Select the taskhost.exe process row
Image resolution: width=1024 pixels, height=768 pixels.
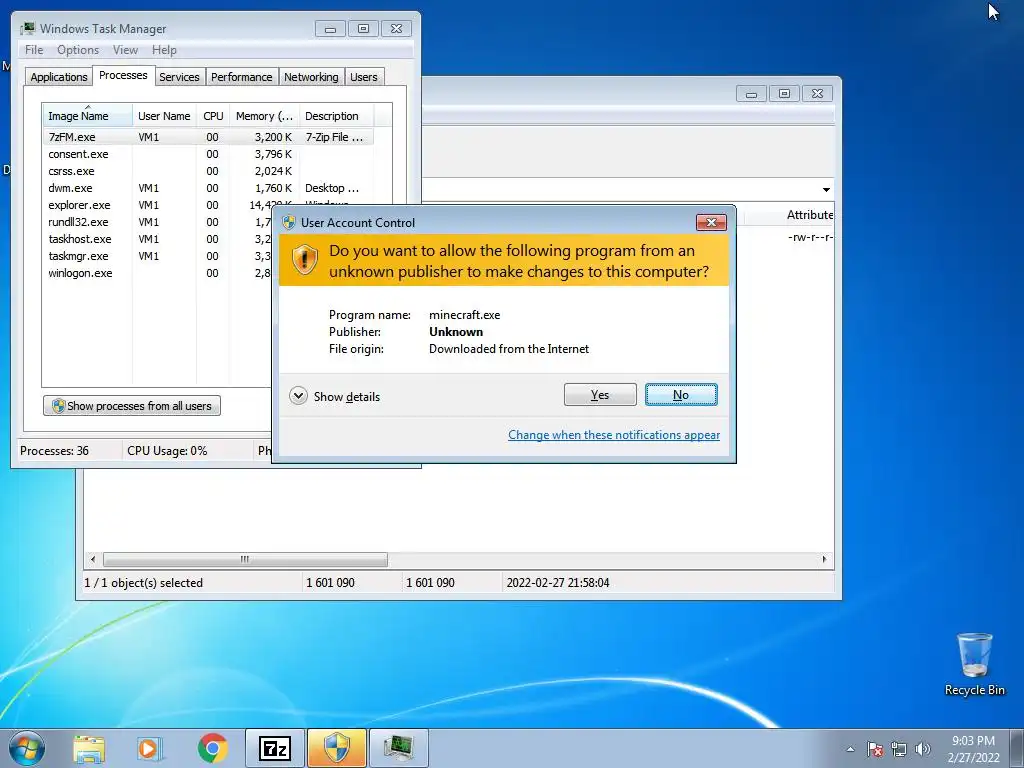pos(157,239)
